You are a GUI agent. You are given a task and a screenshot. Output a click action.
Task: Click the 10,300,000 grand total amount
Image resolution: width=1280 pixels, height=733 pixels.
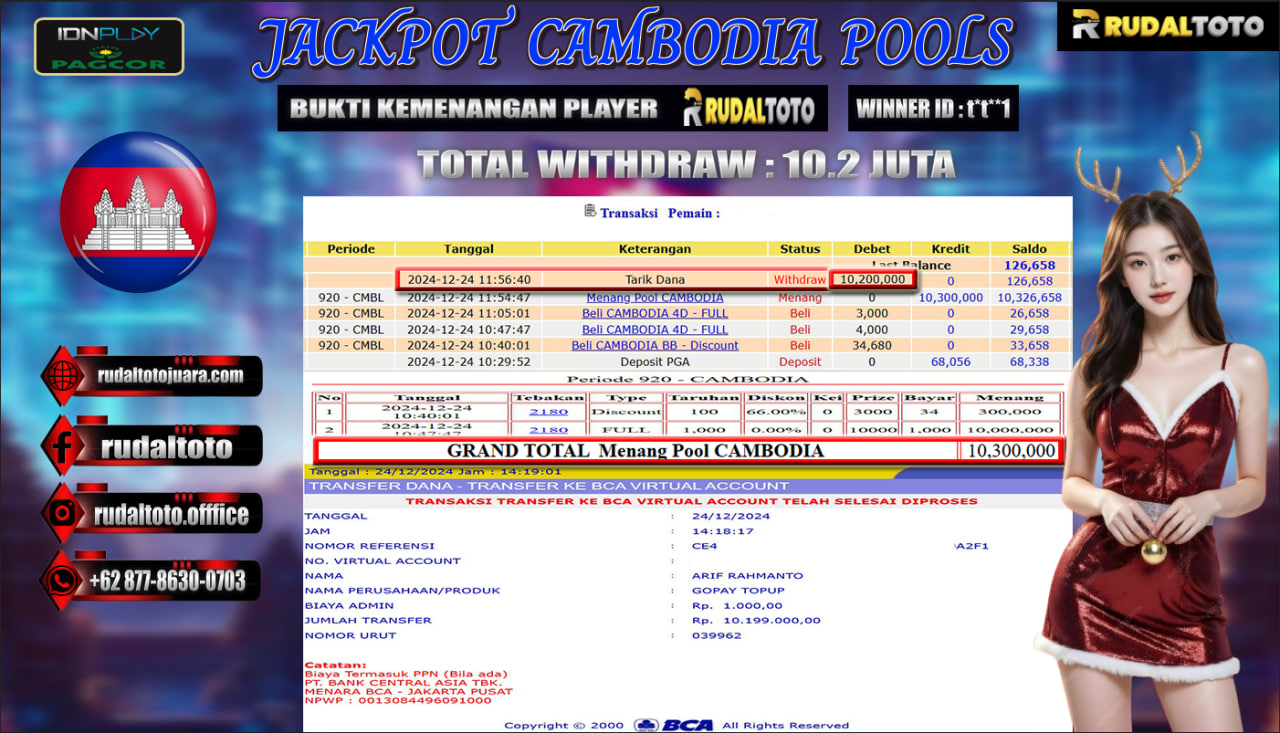click(1012, 451)
